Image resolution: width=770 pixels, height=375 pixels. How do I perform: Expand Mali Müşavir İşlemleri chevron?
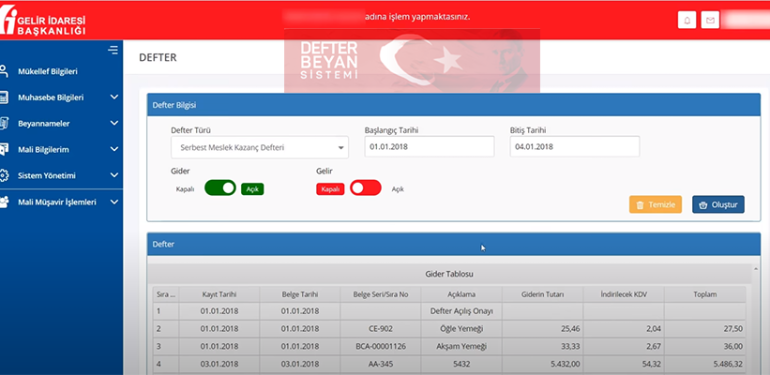(114, 202)
